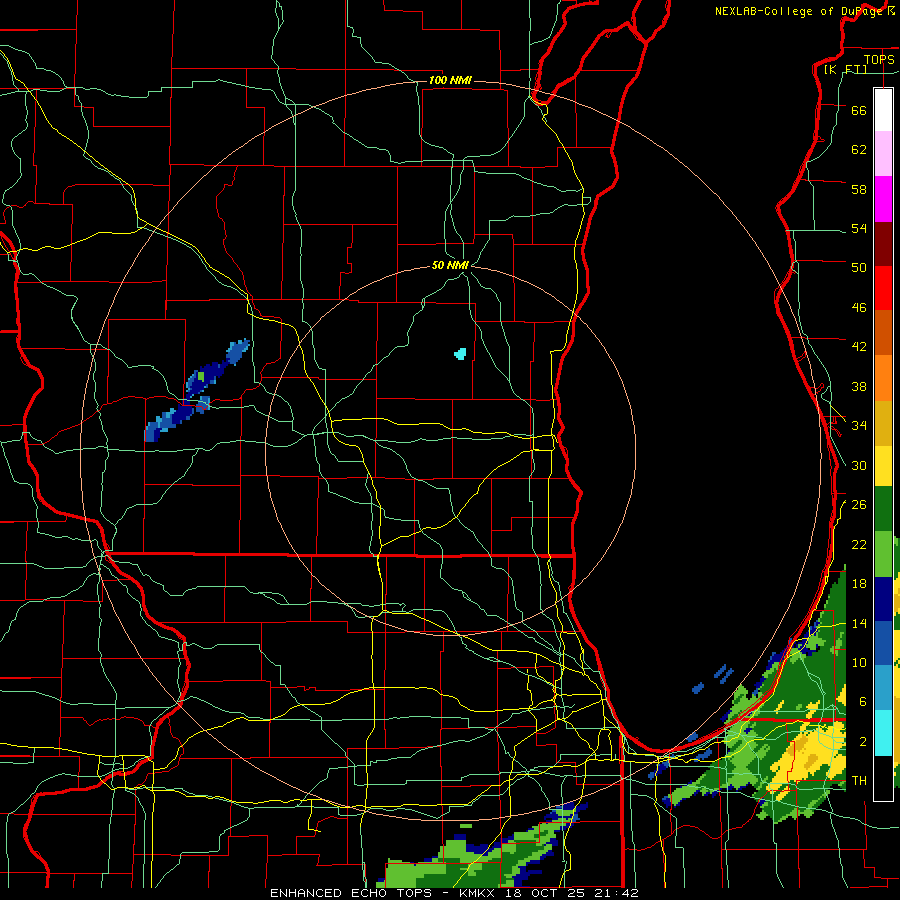Viewport: 900px width, 900px height.
Task: Click the navy blue legend swatch
Action: (x=883, y=599)
